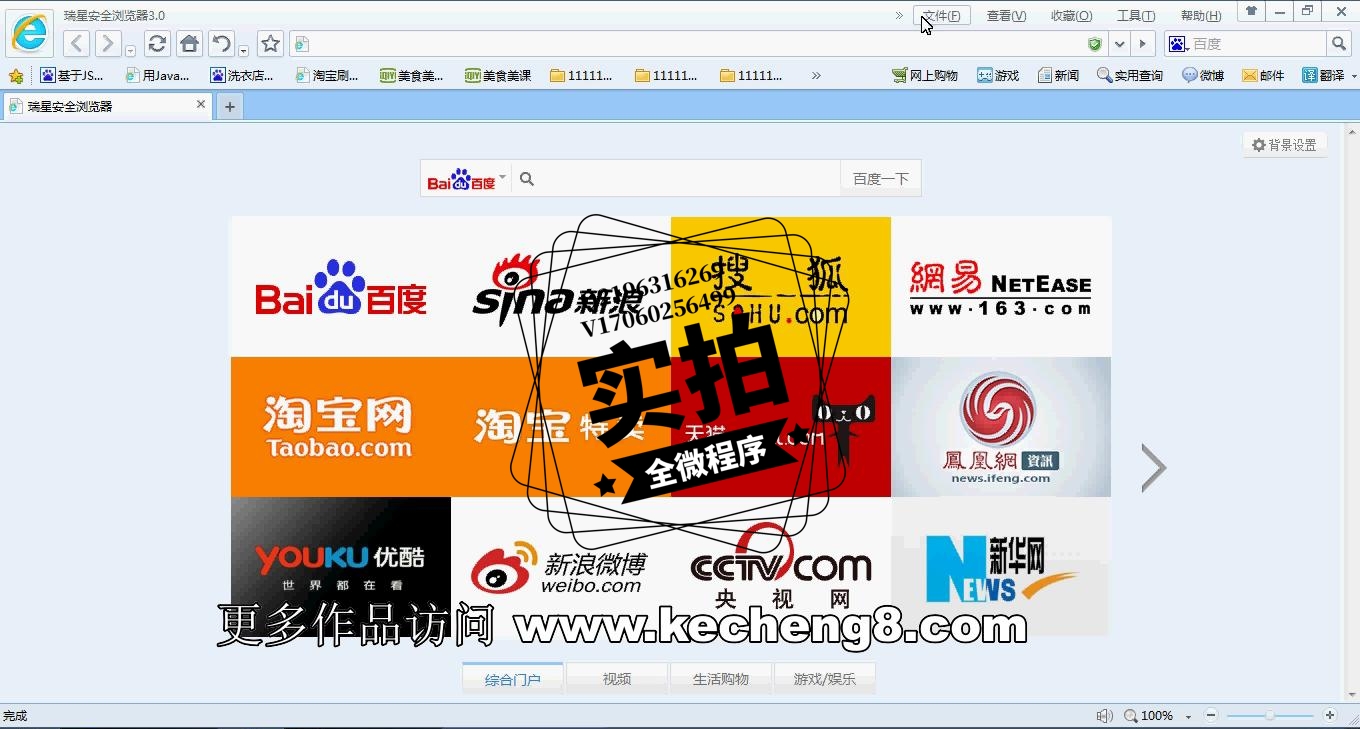Image resolution: width=1360 pixels, height=729 pixels.
Task: Open a new tab with plus button
Action: pos(230,107)
